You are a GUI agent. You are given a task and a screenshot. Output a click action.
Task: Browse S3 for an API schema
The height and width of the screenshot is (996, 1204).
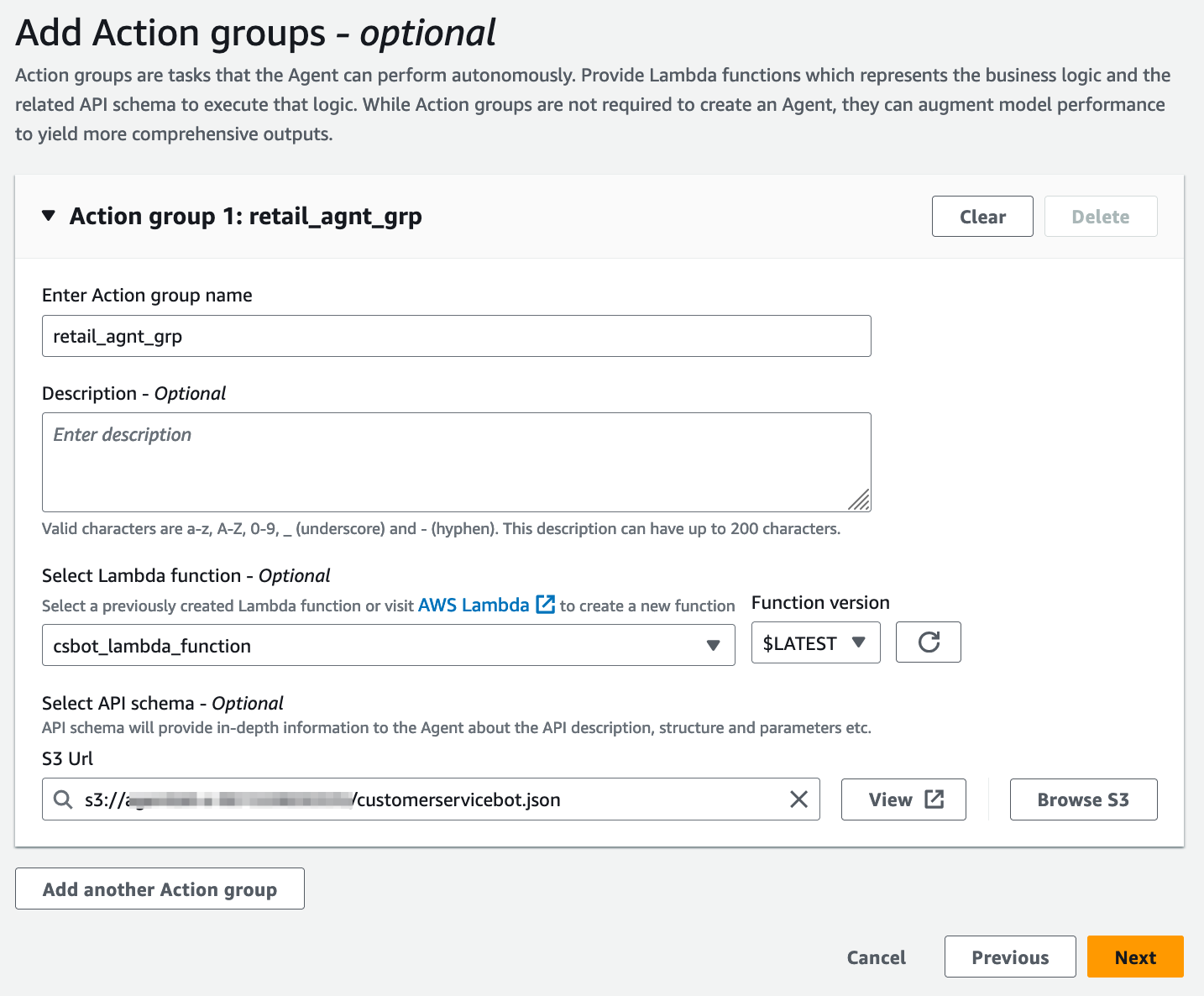point(1083,799)
